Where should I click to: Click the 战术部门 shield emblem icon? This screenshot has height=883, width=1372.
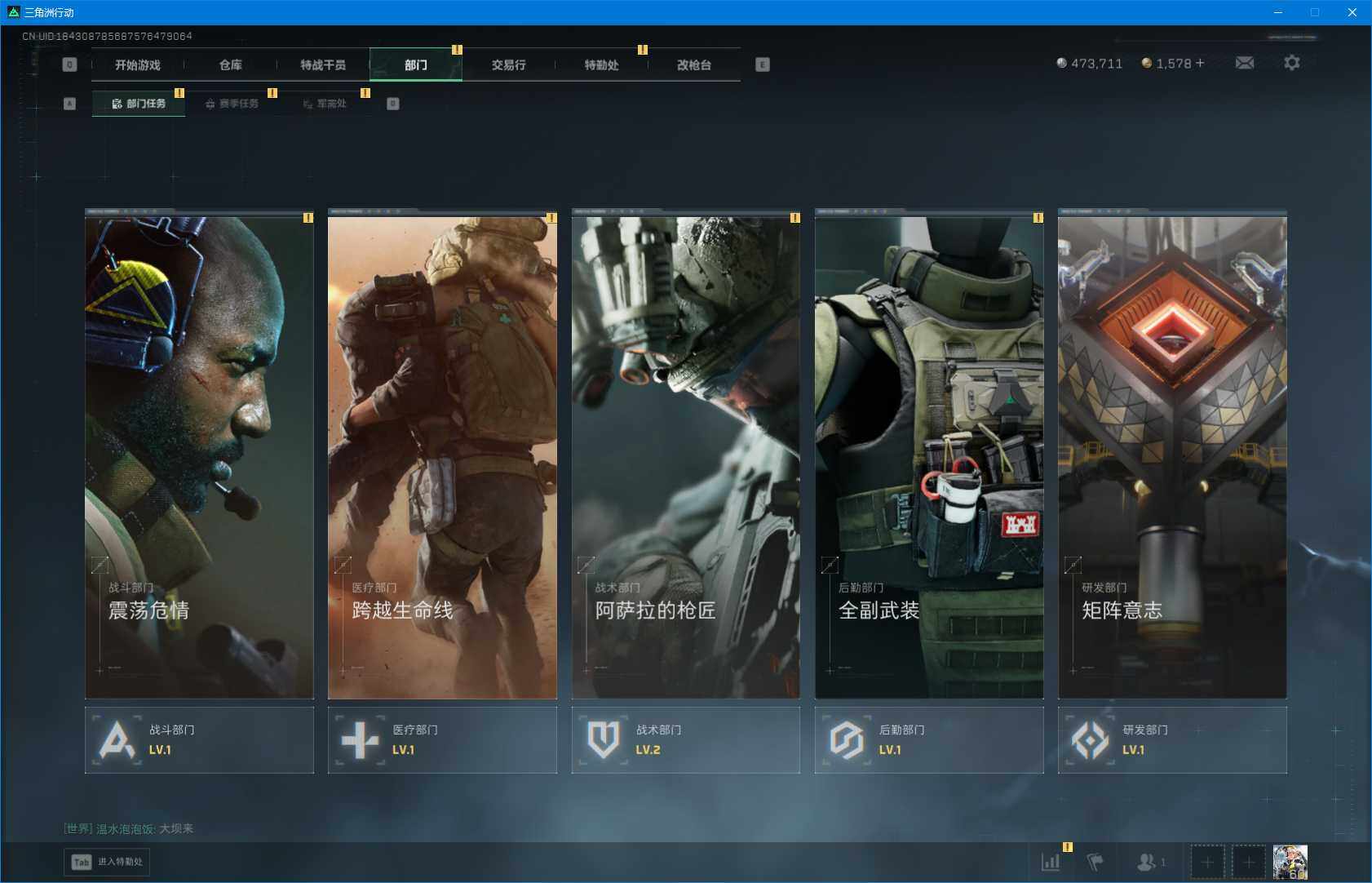pyautogui.click(x=603, y=740)
